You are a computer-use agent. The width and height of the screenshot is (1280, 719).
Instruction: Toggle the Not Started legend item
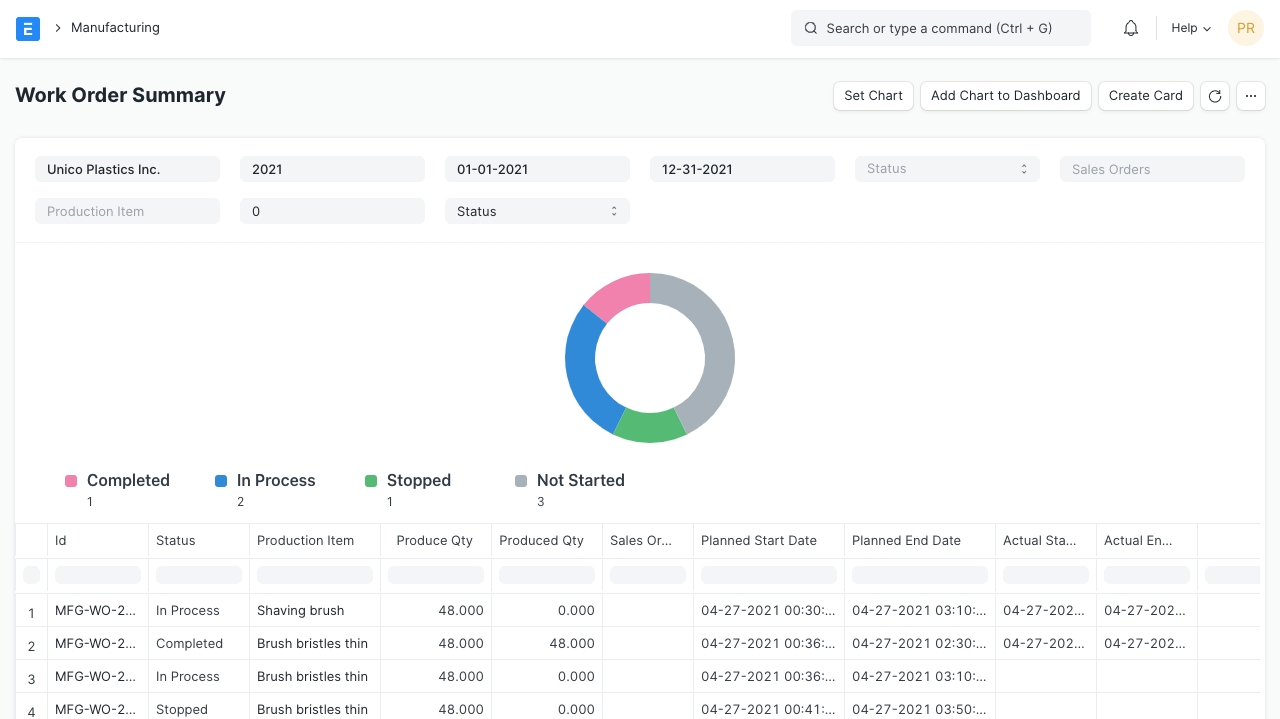580,481
